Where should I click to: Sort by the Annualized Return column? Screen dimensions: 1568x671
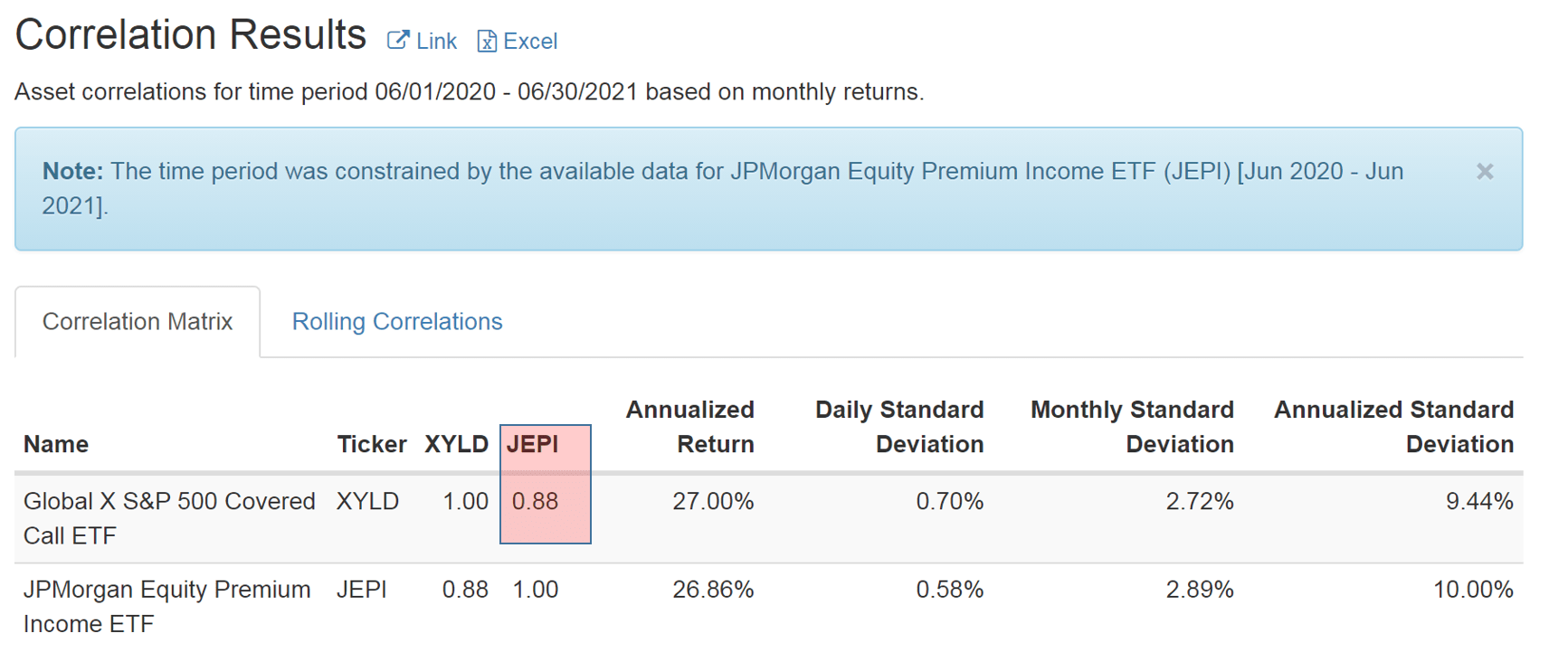pos(690,427)
